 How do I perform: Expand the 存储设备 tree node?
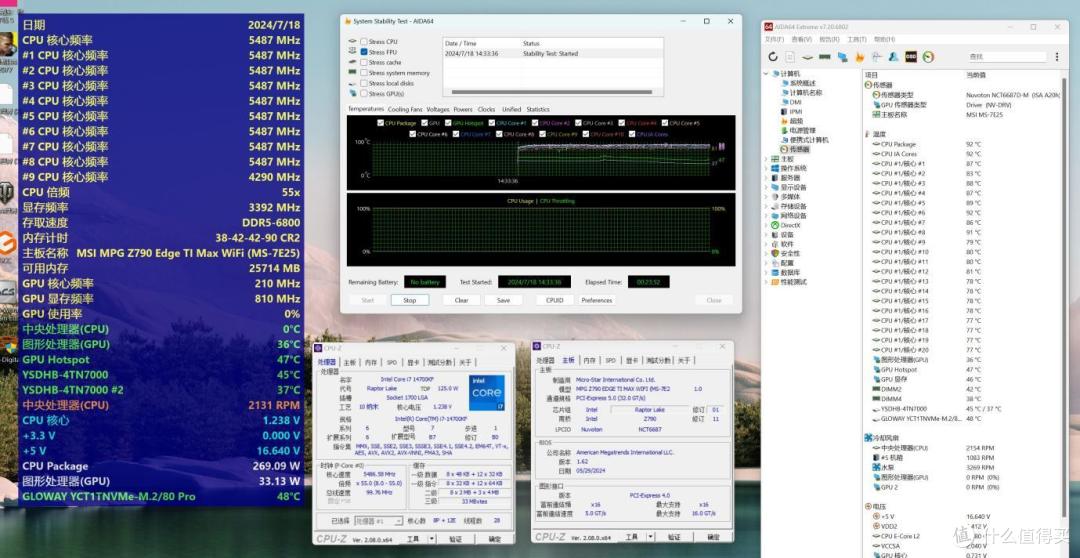pos(766,206)
